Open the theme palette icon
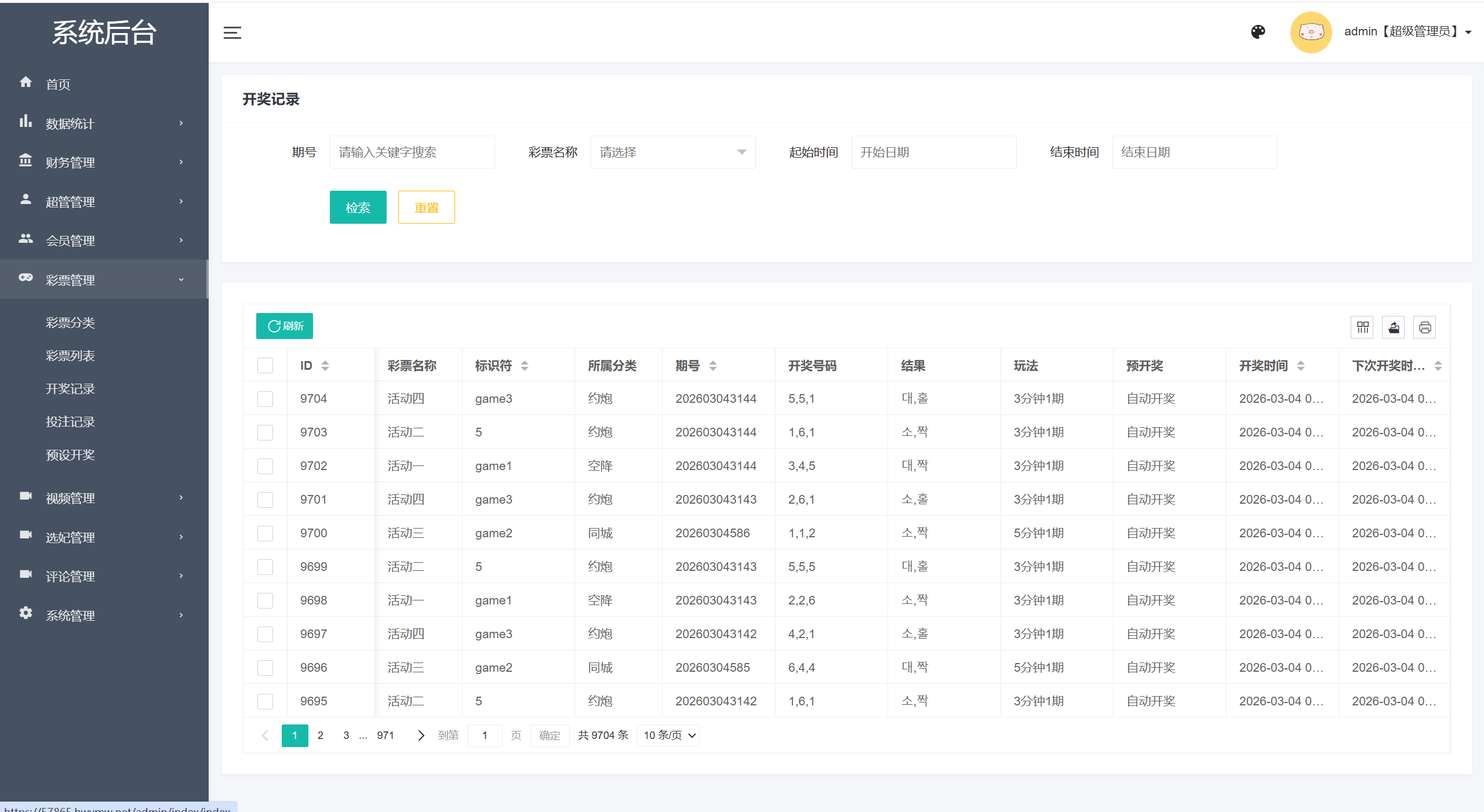Viewport: 1484px width, 812px height. (x=1258, y=32)
